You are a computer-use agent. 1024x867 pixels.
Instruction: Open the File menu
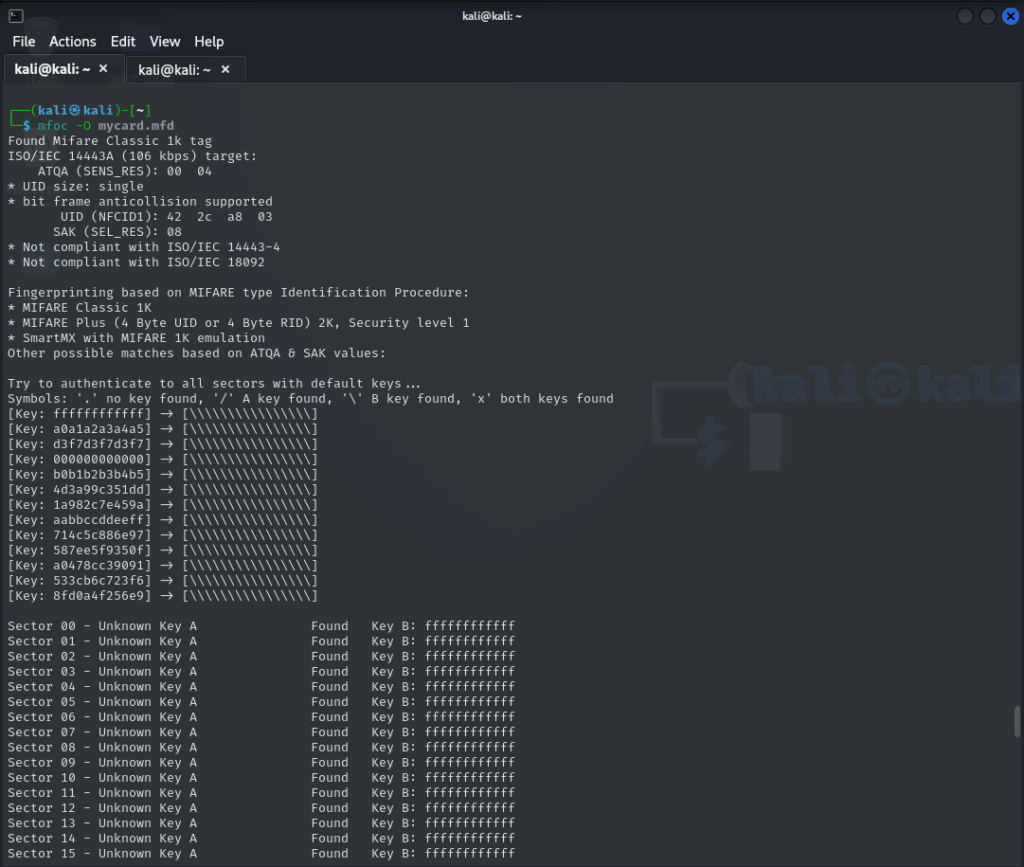pyautogui.click(x=23, y=41)
